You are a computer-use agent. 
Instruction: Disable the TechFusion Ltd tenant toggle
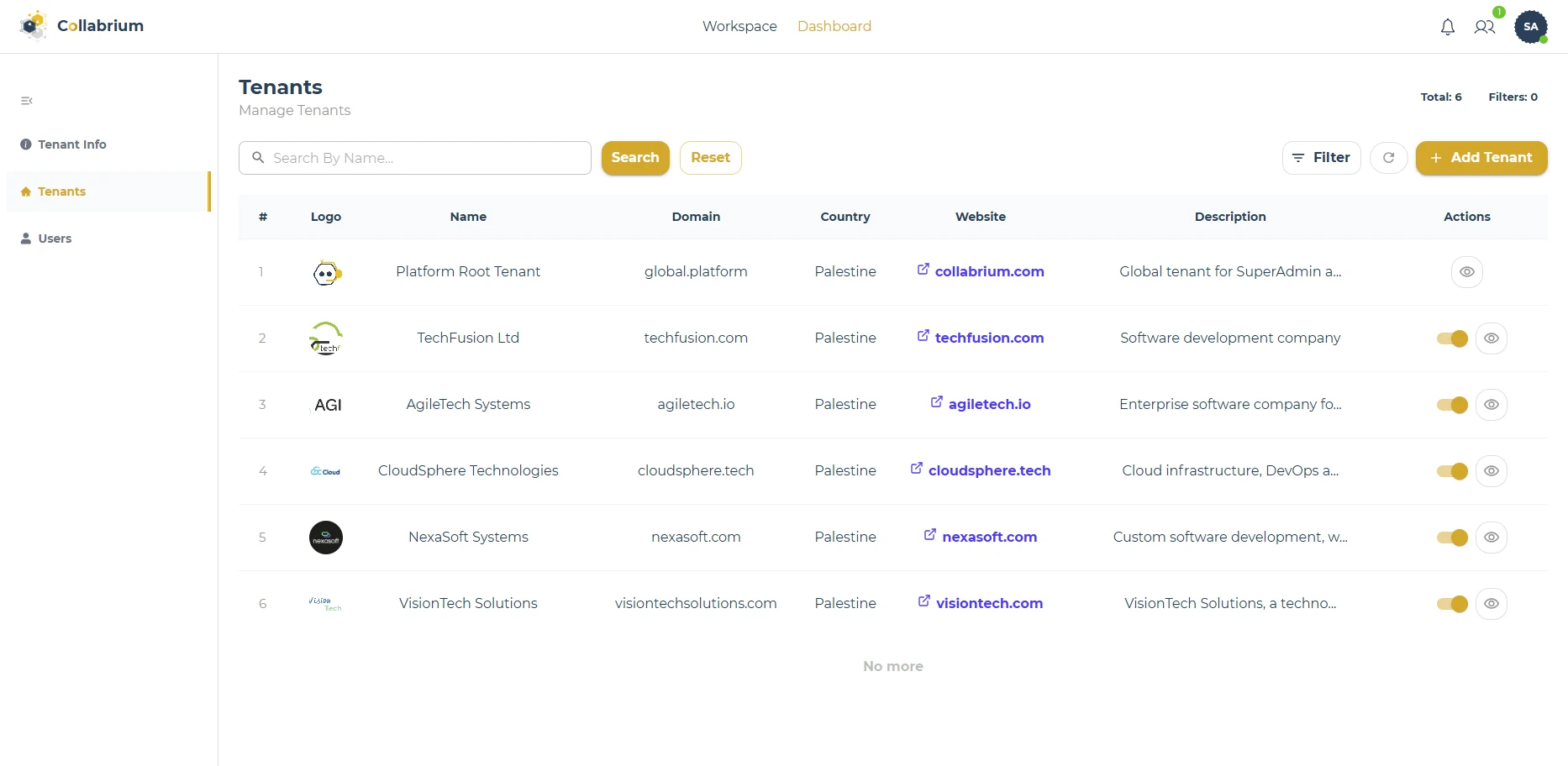click(1452, 338)
